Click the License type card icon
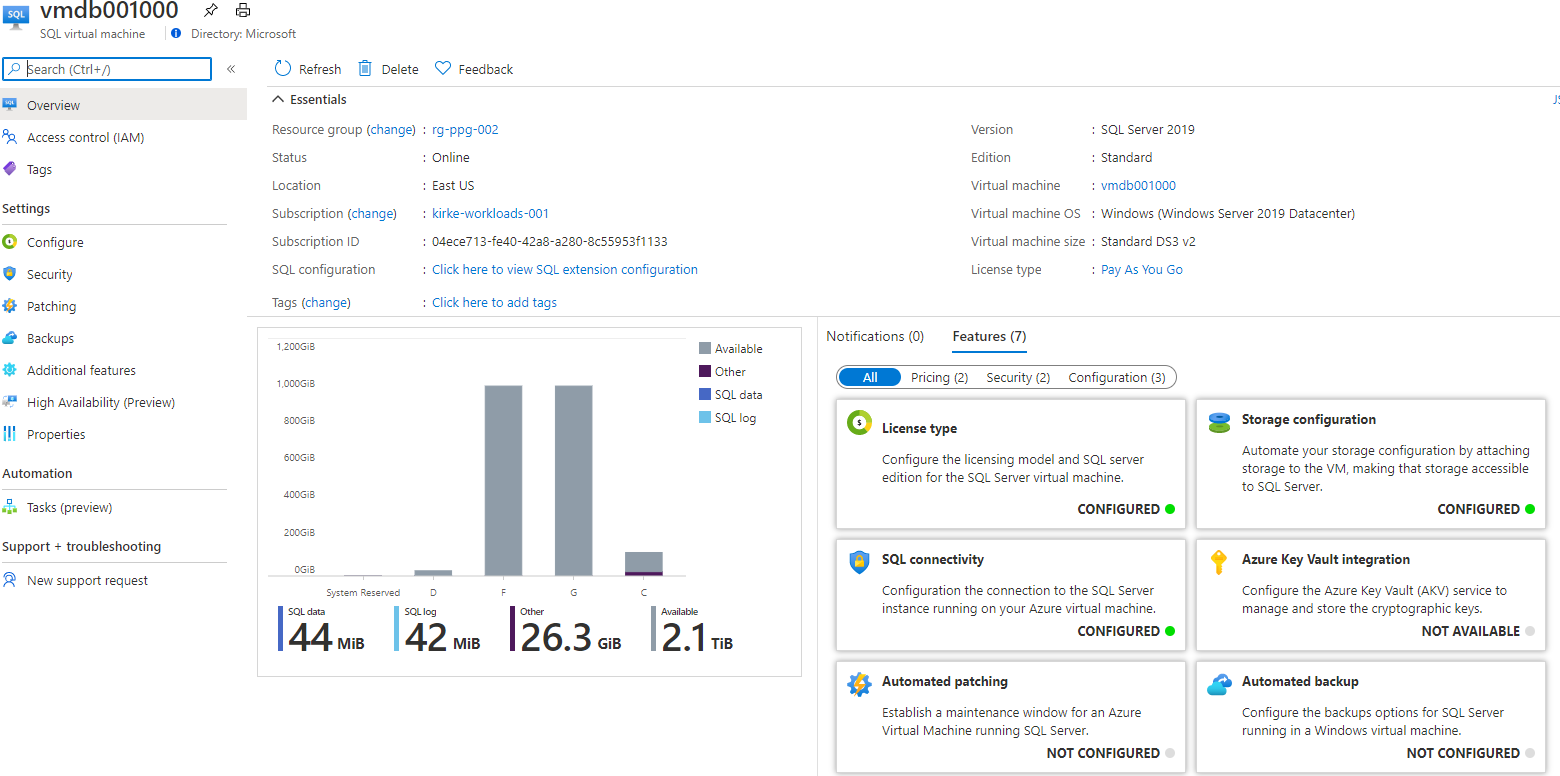 859,423
